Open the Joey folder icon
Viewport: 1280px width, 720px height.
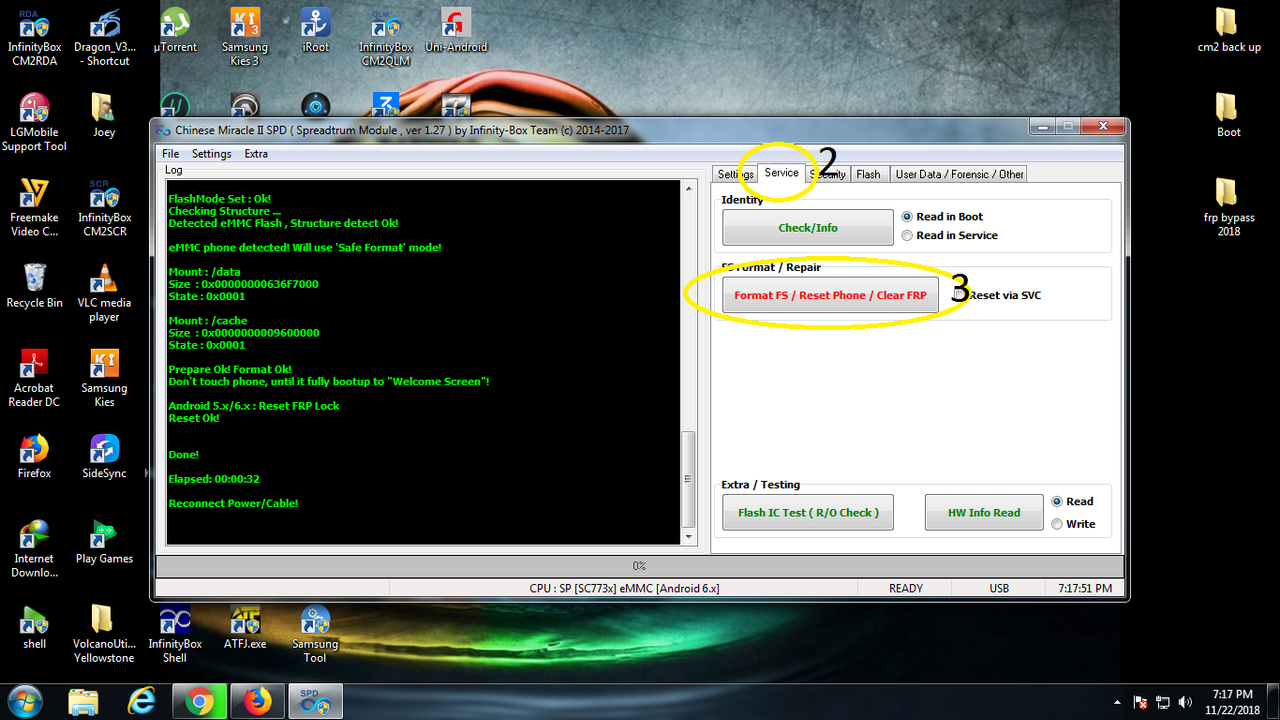(104, 116)
